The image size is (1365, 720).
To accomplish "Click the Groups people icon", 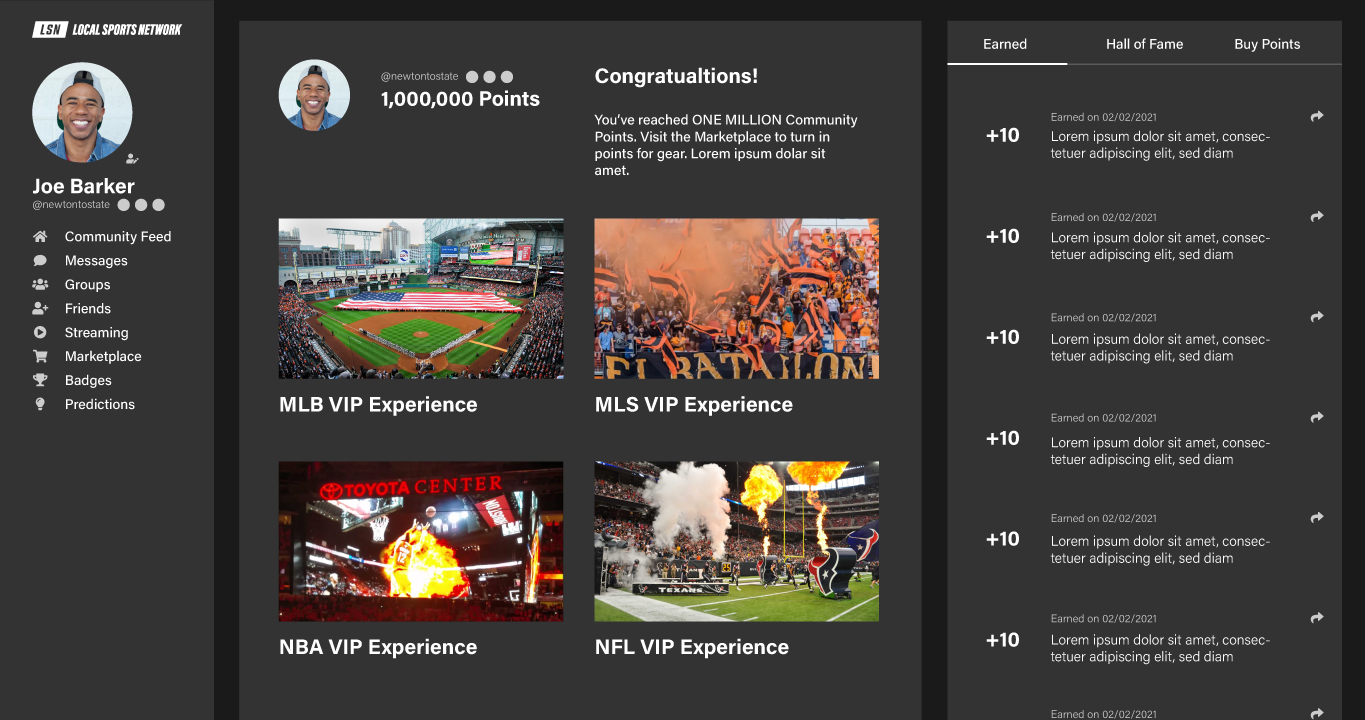I will pos(40,285).
